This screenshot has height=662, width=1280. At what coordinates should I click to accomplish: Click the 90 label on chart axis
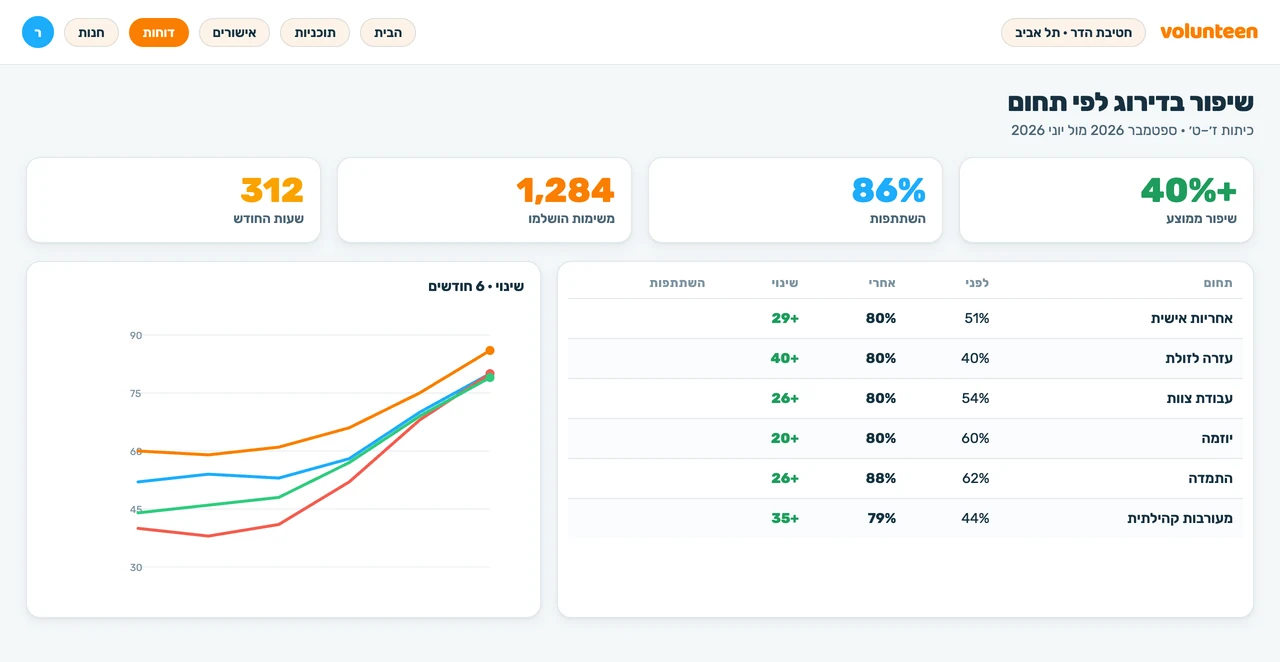point(136,335)
